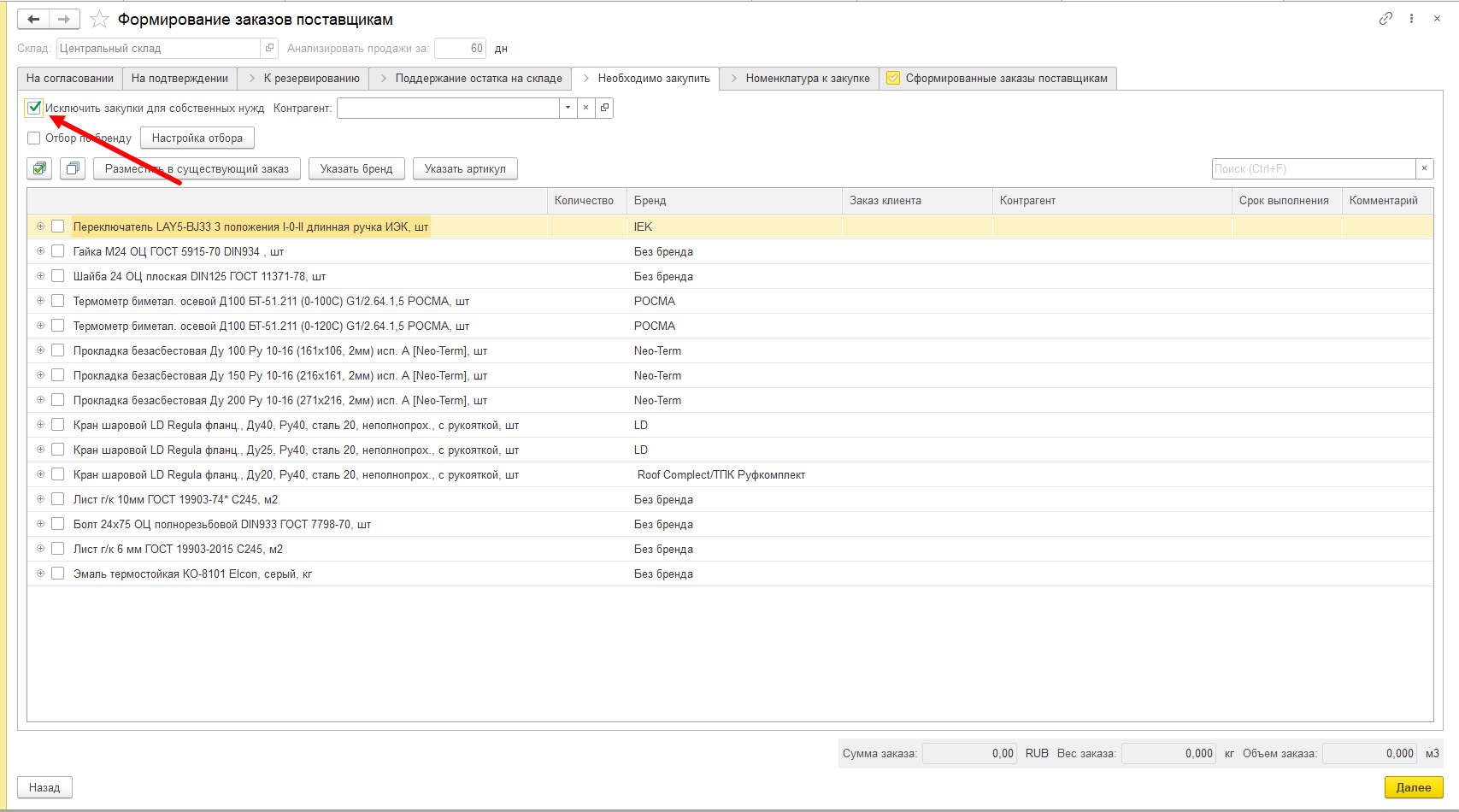Enable Отбор по бренду checkbox
The height and width of the screenshot is (812, 1459).
pos(34,138)
